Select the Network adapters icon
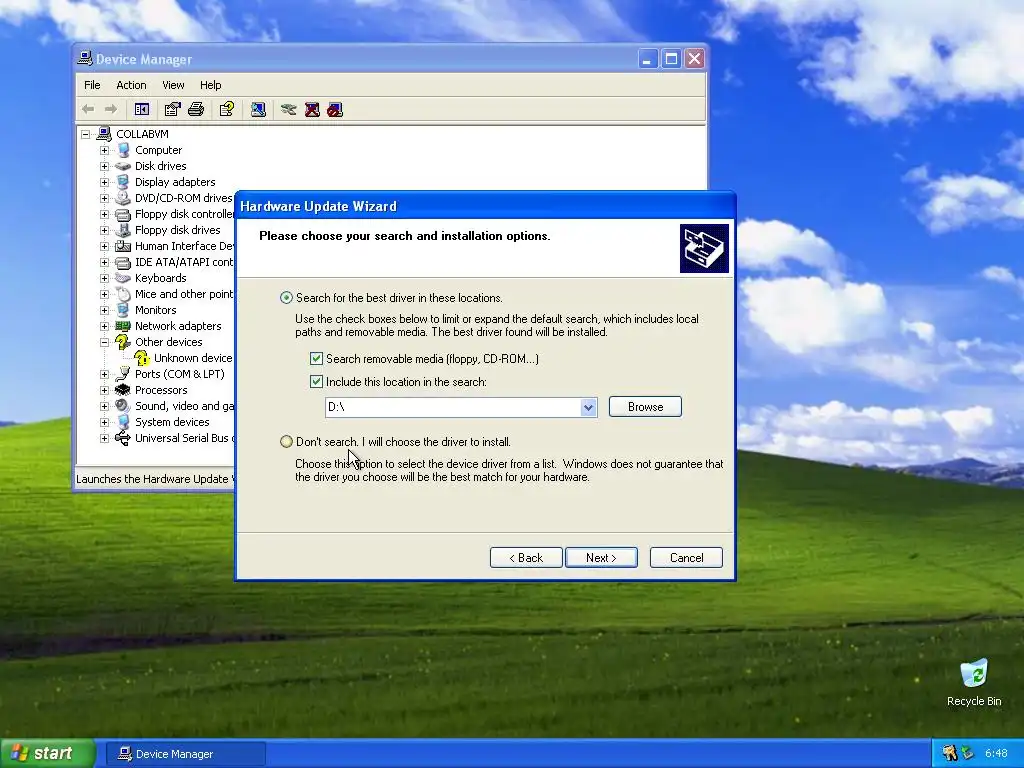Screen dimensions: 1024x768 pyautogui.click(x=123, y=326)
